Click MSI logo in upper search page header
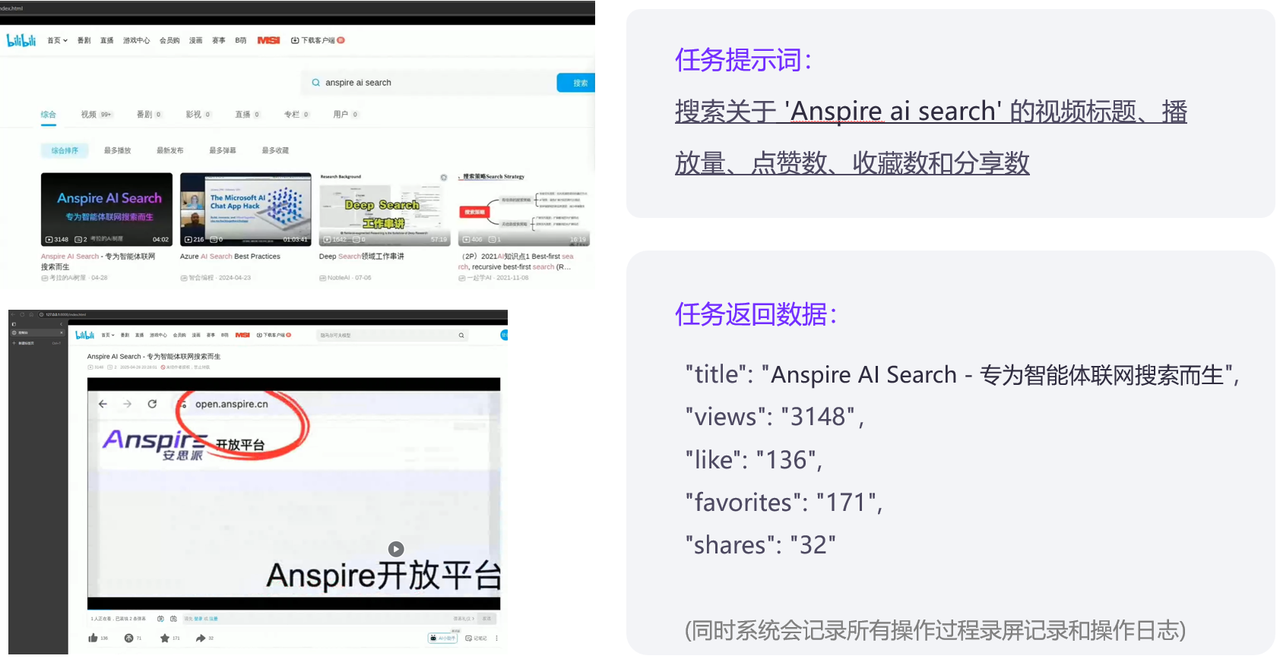This screenshot has height=662, width=1280. pos(268,40)
